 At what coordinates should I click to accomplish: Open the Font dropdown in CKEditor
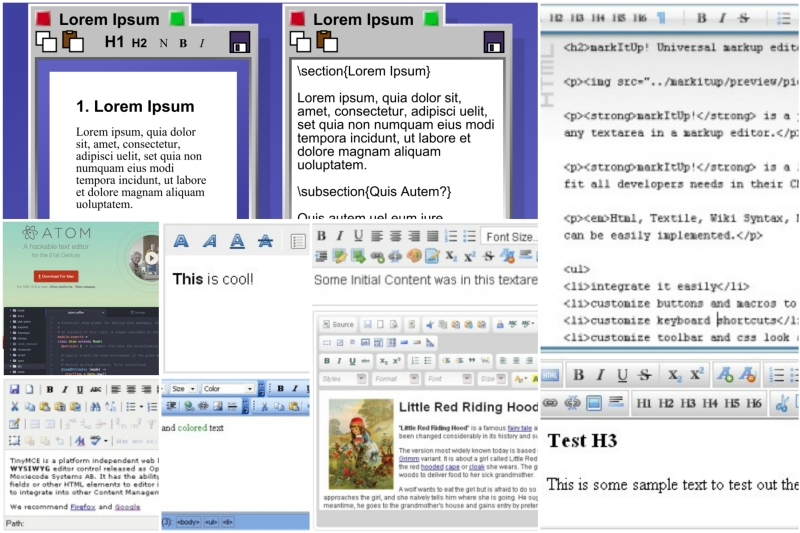(449, 378)
